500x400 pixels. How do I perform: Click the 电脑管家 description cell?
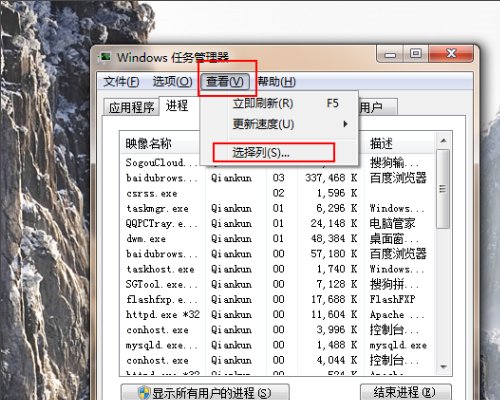coord(392,224)
